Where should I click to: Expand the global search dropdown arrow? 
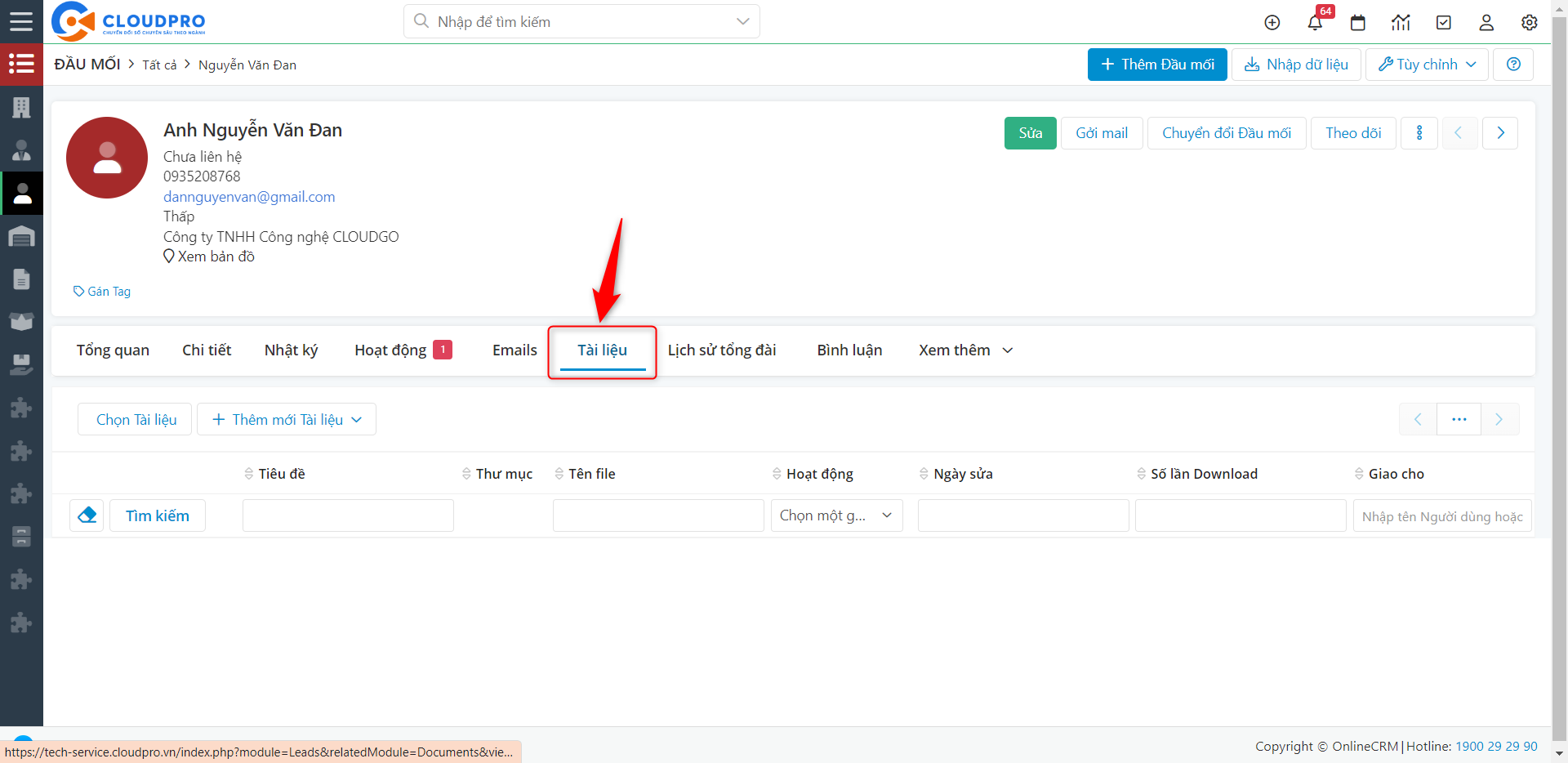coord(742,22)
